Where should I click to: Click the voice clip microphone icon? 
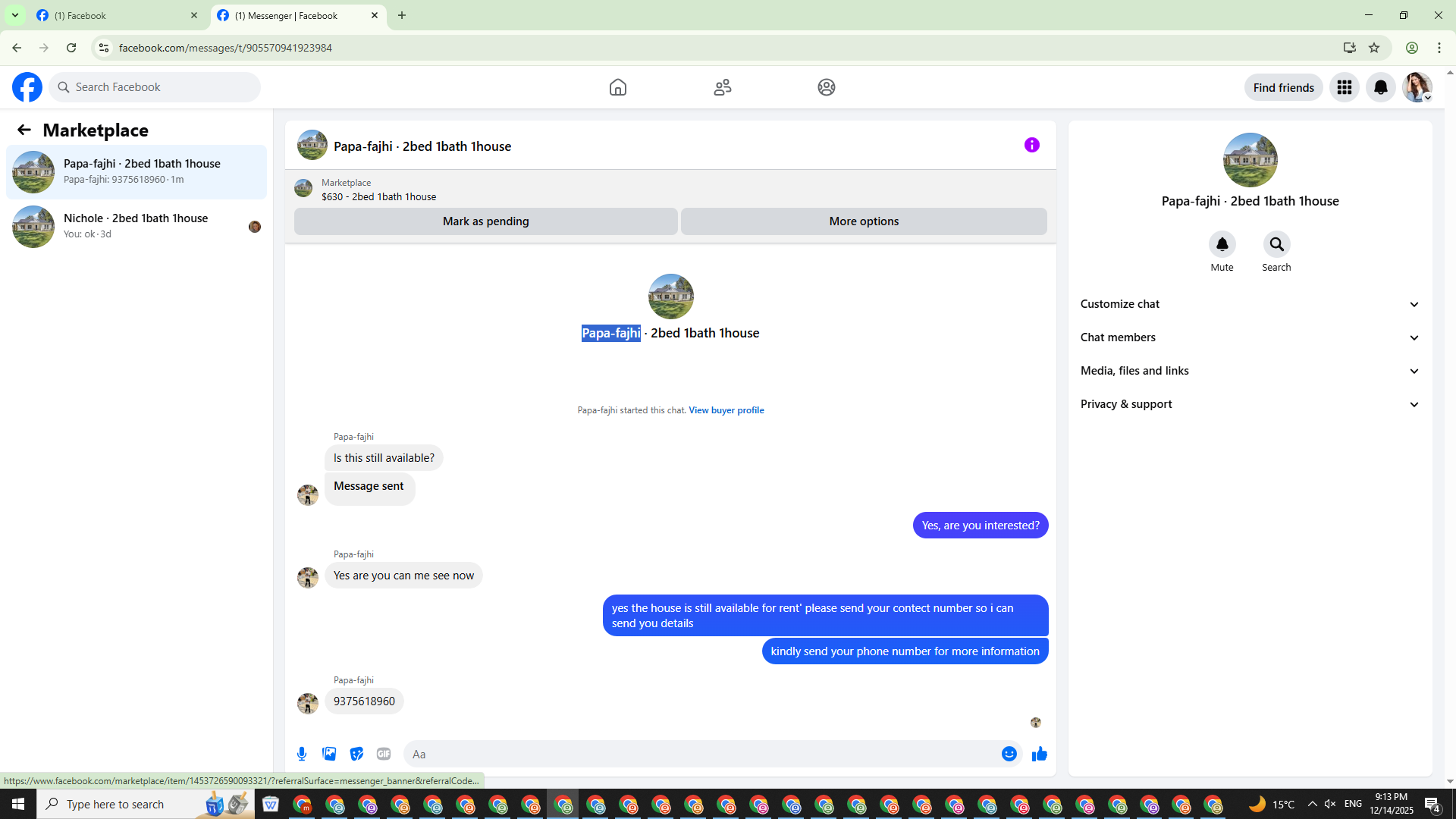click(302, 754)
